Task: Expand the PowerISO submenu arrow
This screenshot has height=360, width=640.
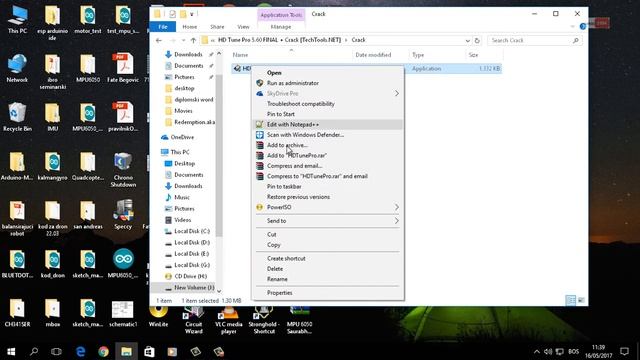Action: 396,207
